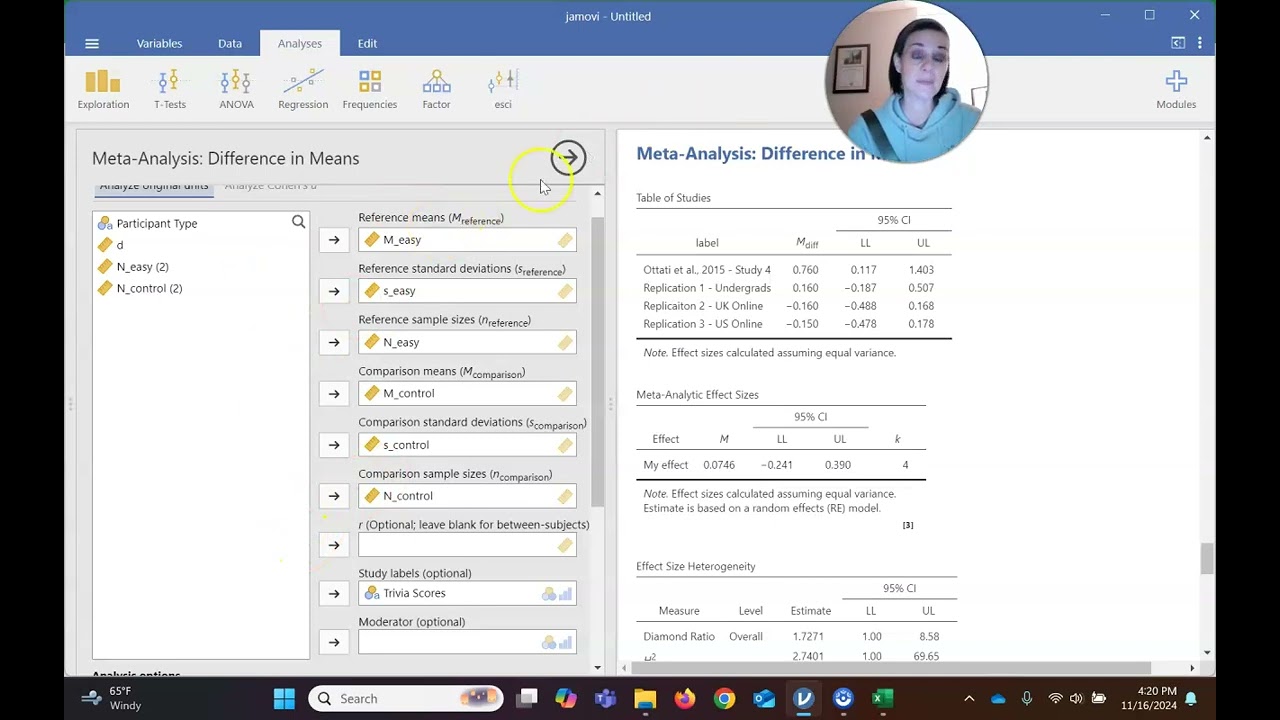Image resolution: width=1280 pixels, height=720 pixels.
Task: Click the Trivia Scores study labels field
Action: 467,593
